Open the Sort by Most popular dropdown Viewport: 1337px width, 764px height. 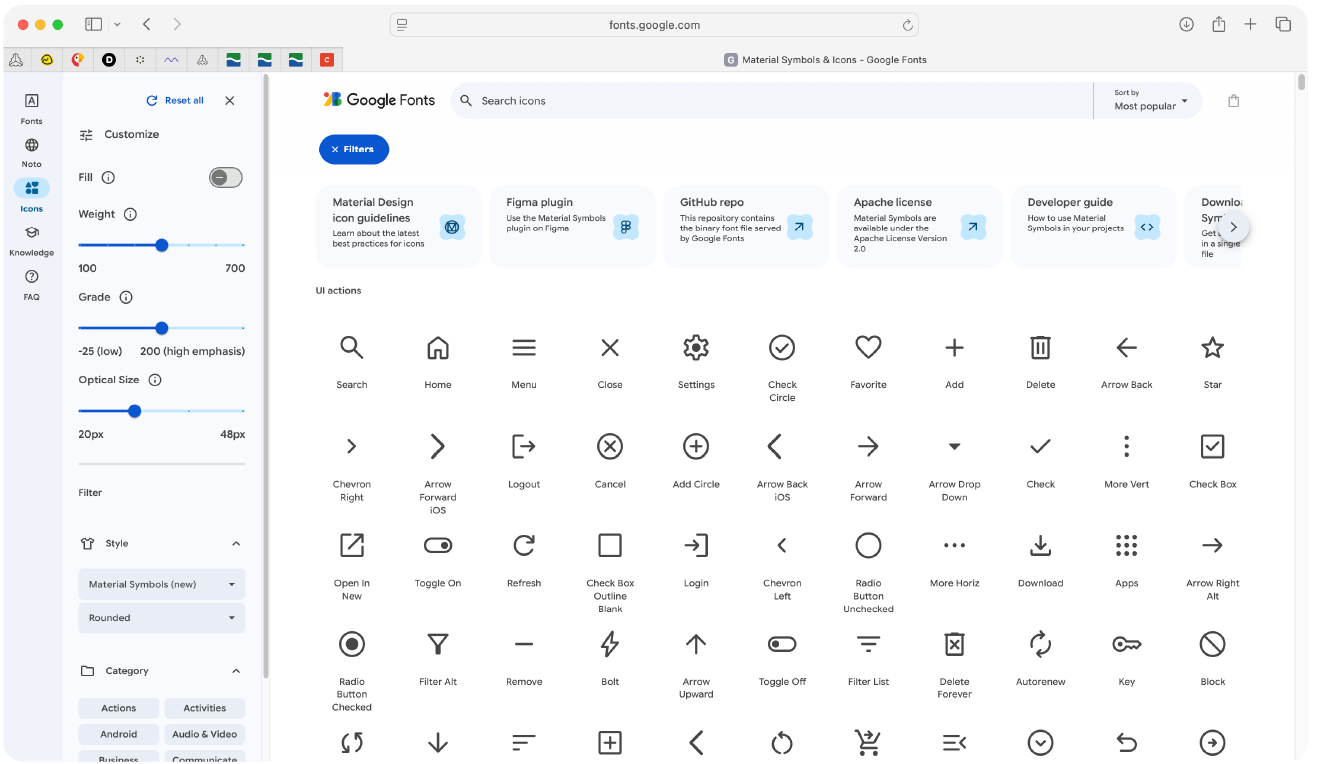point(1150,100)
